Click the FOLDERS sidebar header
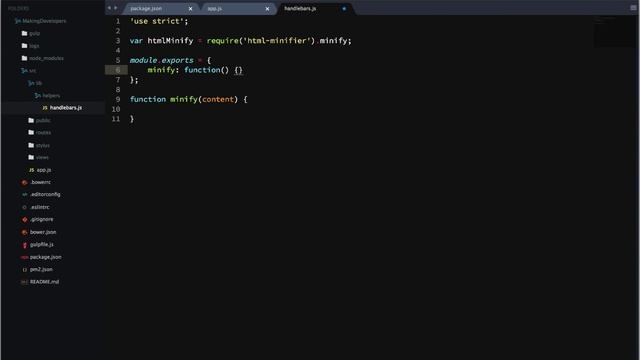The height and width of the screenshot is (360, 640). (18, 8)
